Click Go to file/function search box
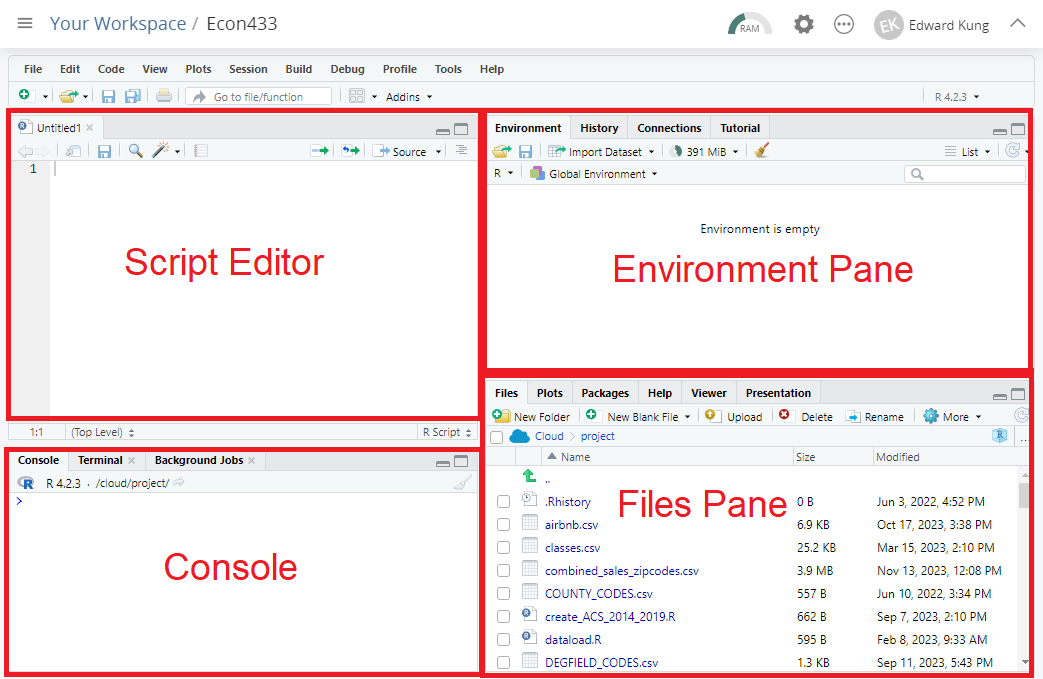Screen dimensions: 1043x679 [x=259, y=96]
